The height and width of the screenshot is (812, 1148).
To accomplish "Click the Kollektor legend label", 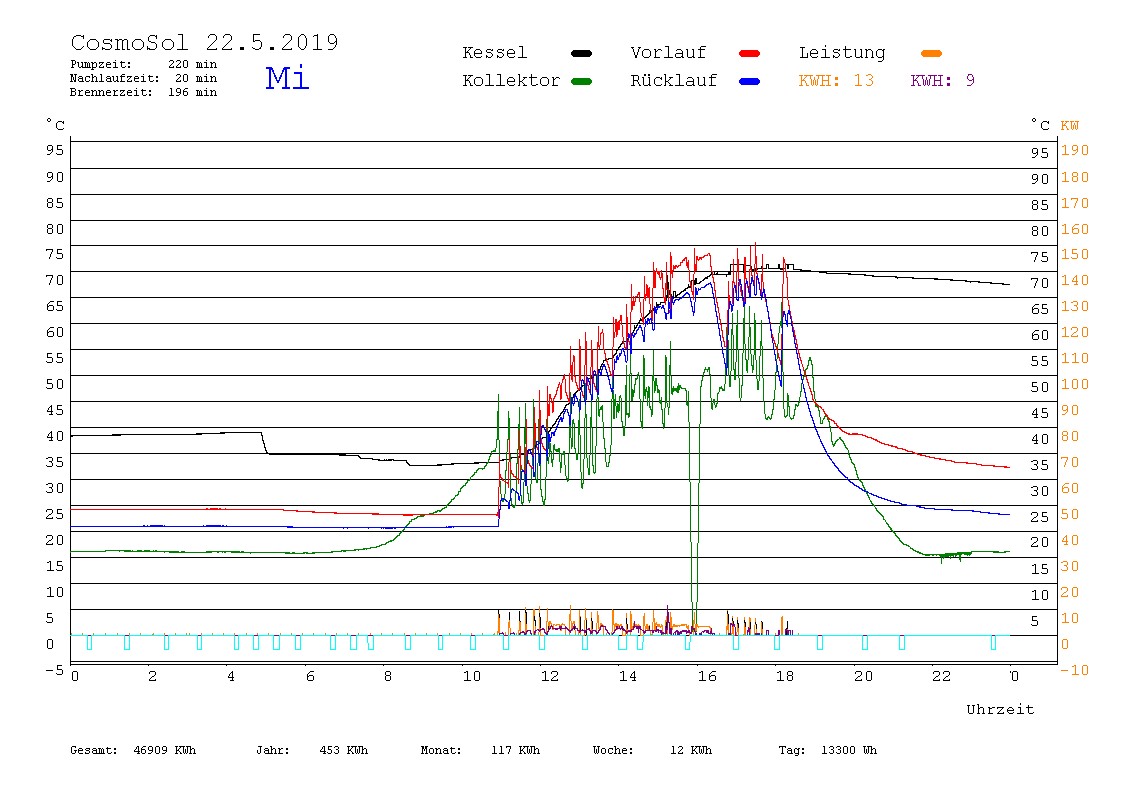I will (511, 81).
